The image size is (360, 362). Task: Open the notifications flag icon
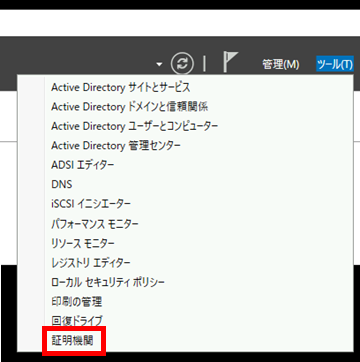coord(230,62)
